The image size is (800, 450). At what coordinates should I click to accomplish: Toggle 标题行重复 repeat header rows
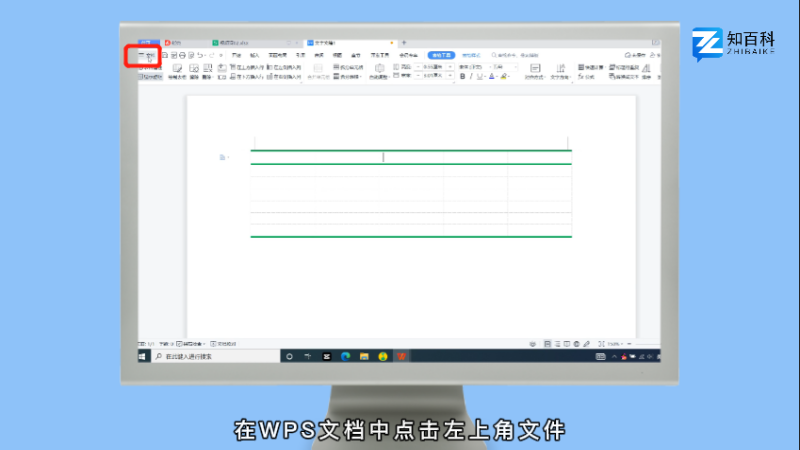tap(624, 67)
